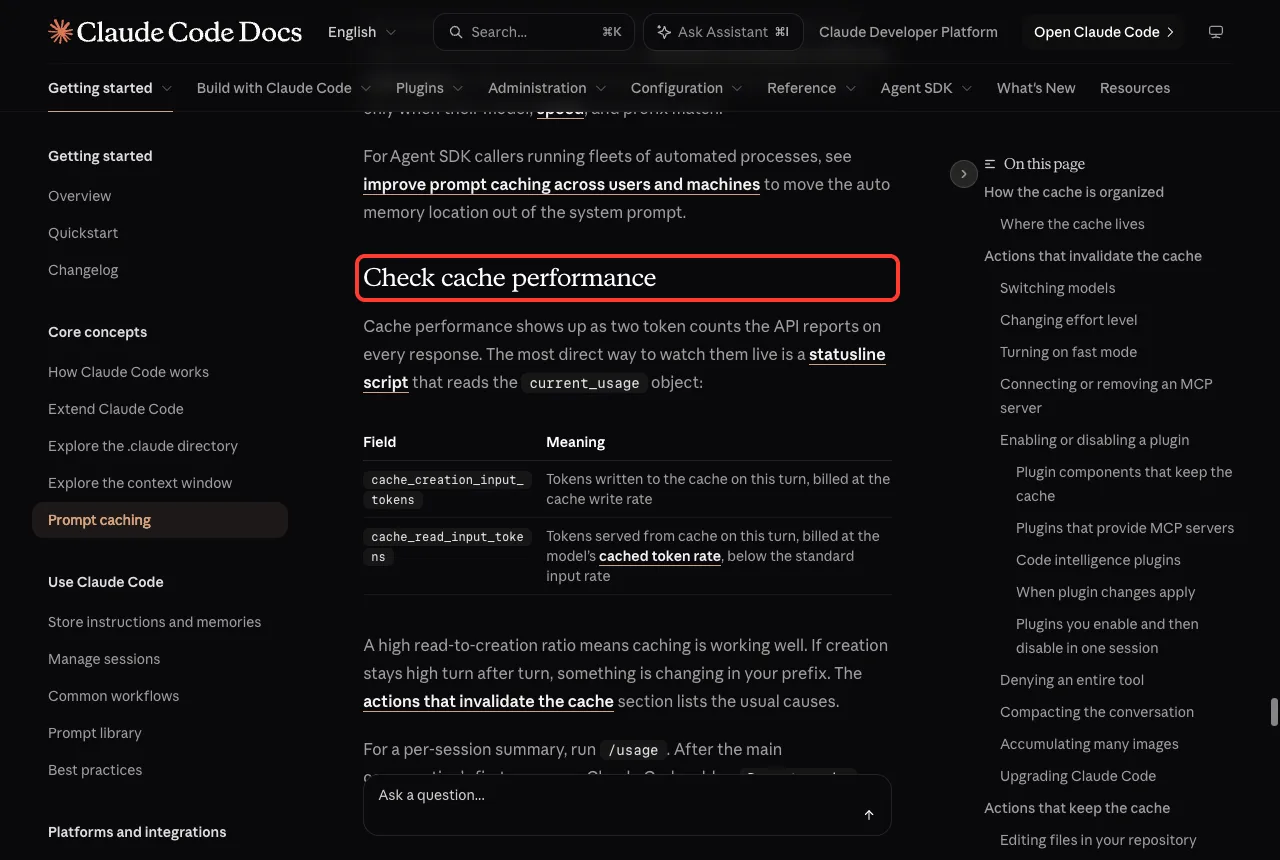Collapse the On this page sidebar arrow

[x=963, y=174]
